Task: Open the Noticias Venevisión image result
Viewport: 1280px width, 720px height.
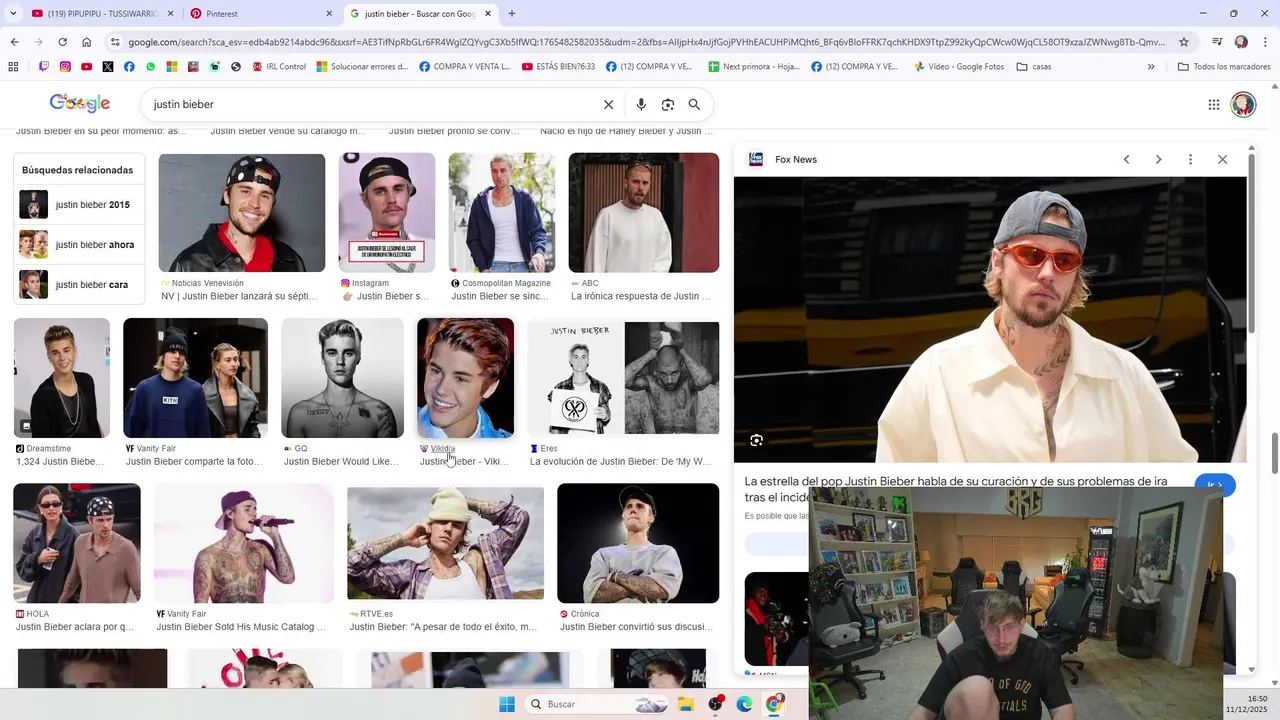Action: (242, 212)
